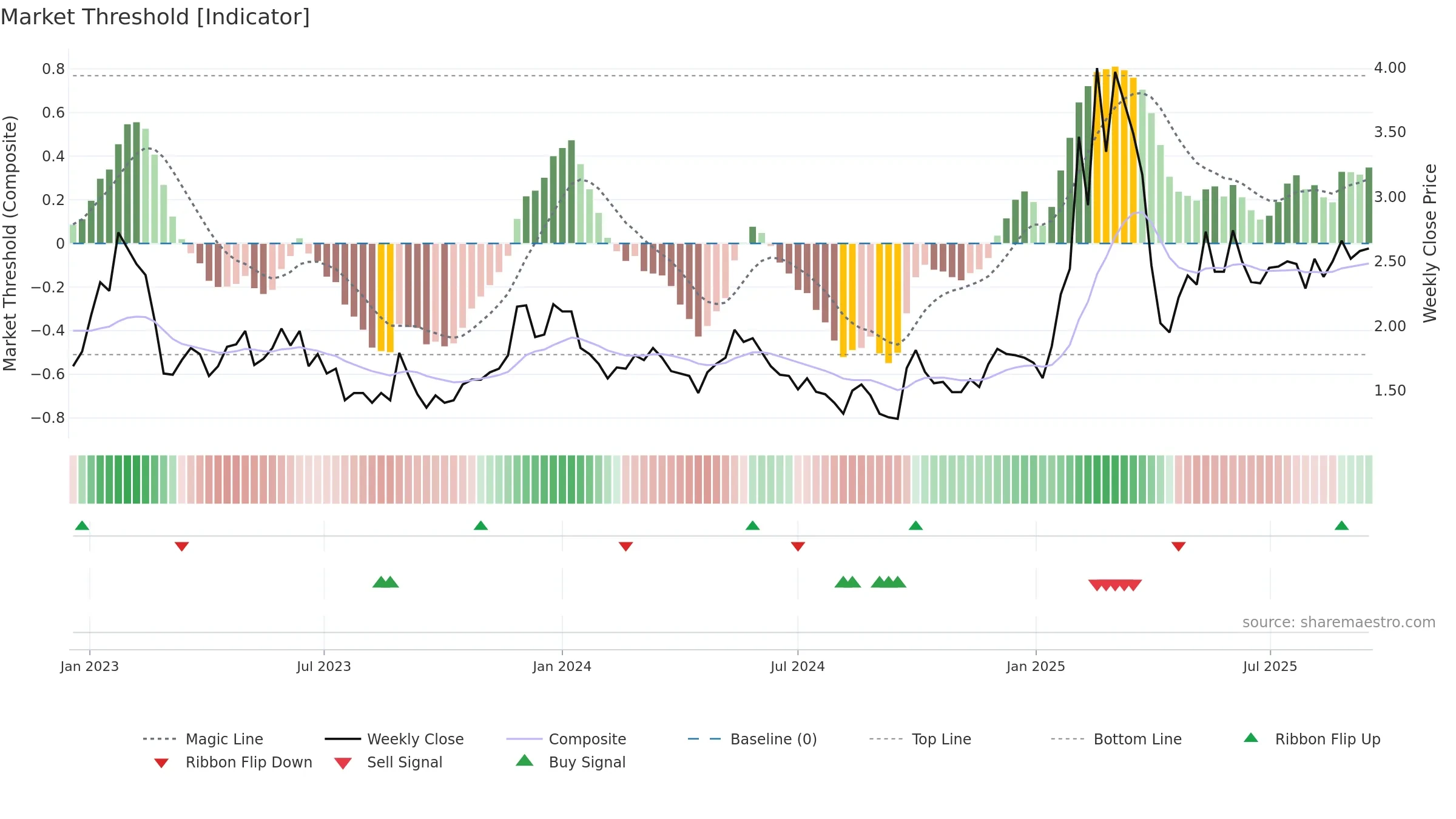
Task: Click the Sell Signal marker cluster in early 2025
Action: pos(1115,585)
